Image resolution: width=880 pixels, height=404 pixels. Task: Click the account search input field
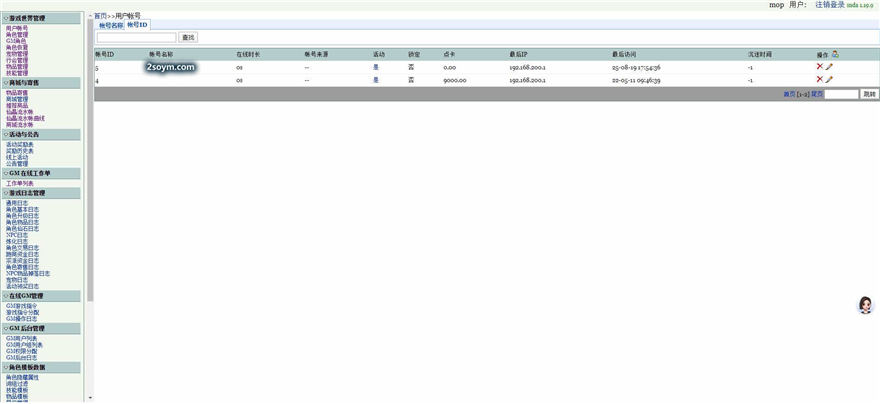(x=135, y=37)
